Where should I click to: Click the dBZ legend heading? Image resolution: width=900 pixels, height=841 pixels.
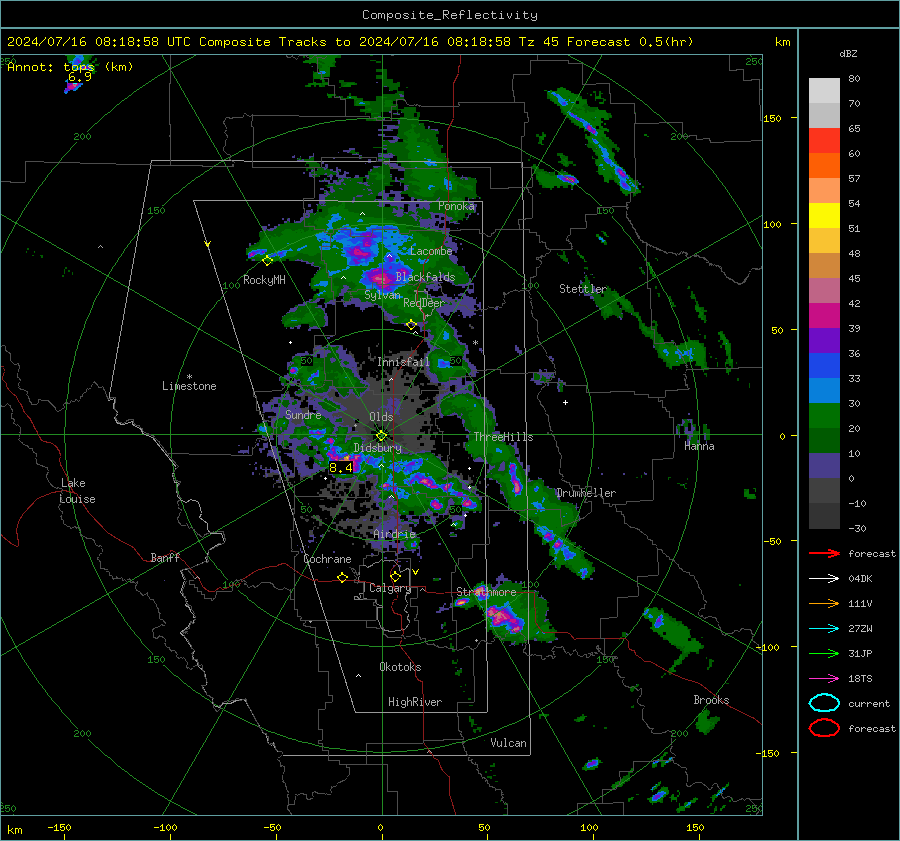[x=848, y=53]
